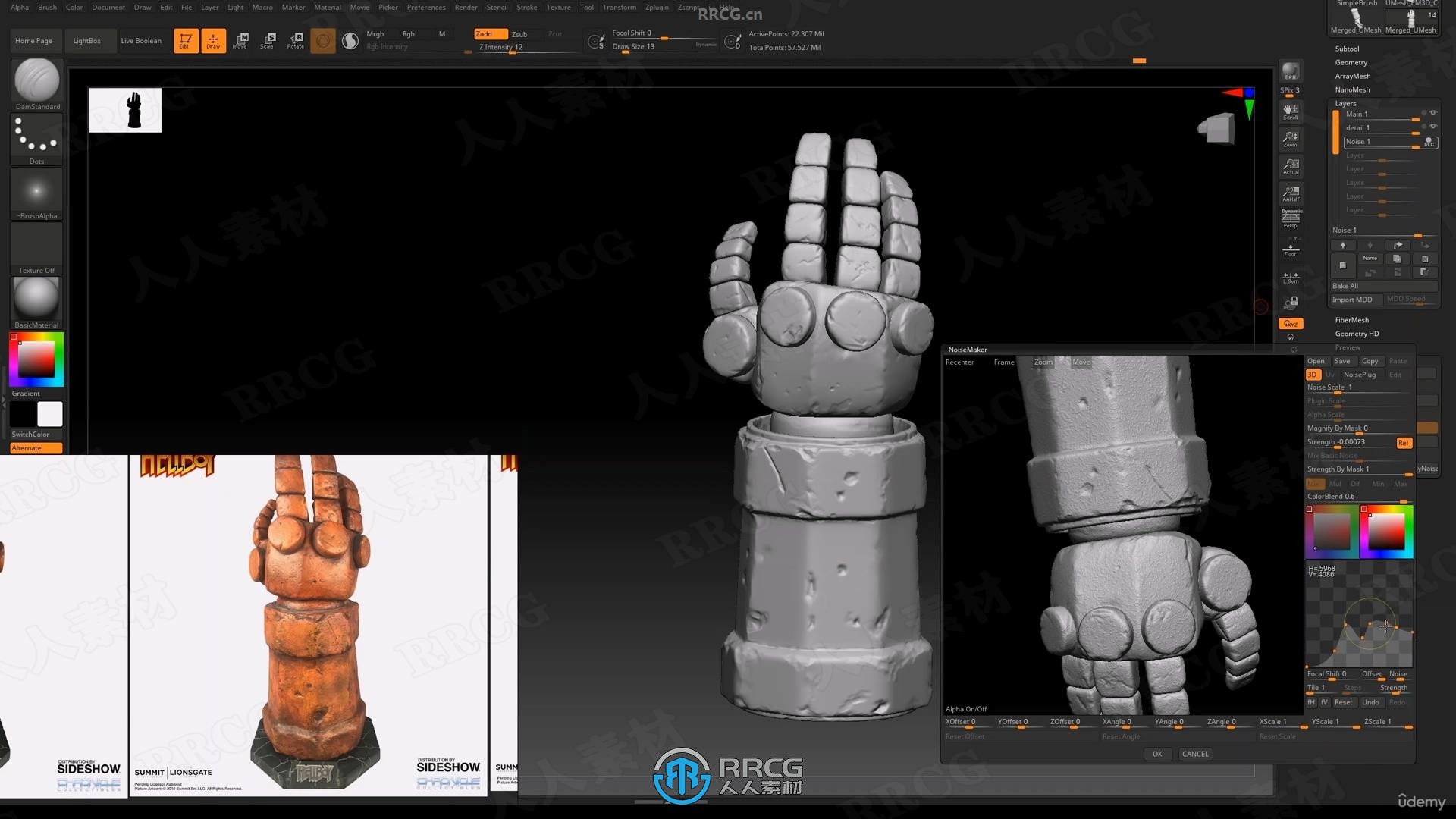Collapse the Layers section

click(1345, 103)
